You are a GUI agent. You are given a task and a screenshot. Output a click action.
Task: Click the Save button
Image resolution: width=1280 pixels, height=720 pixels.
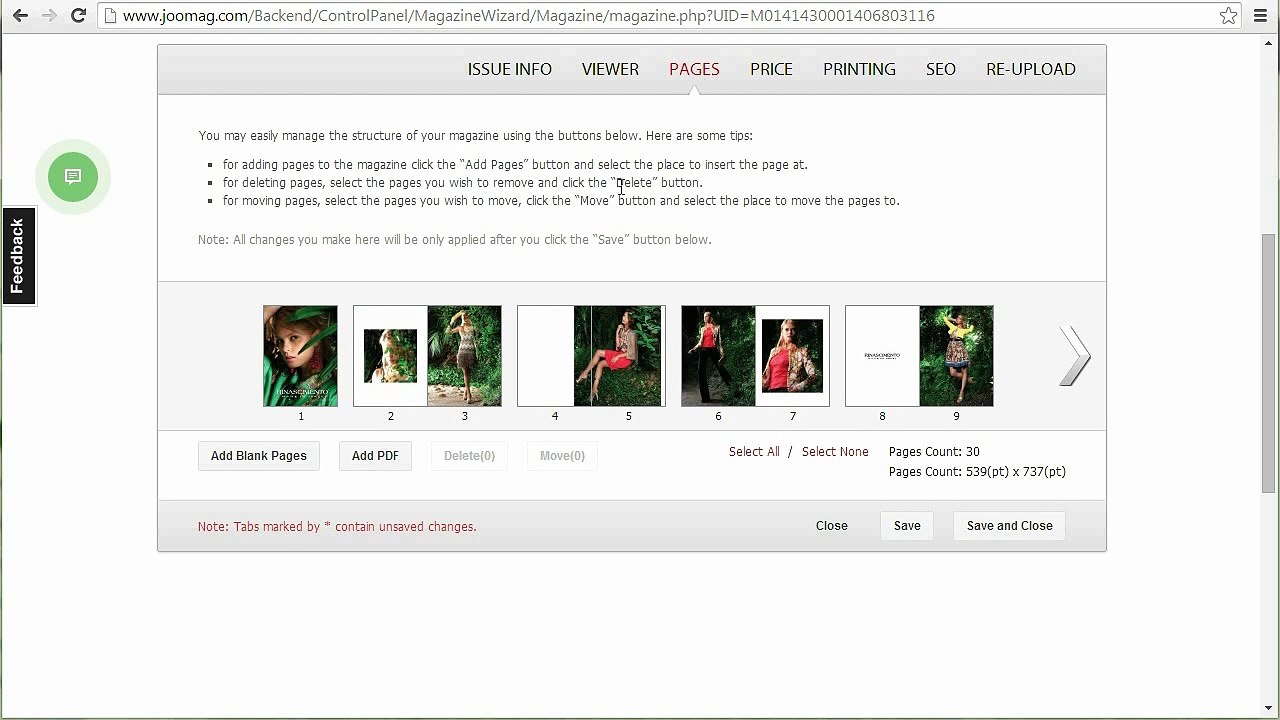click(x=907, y=526)
